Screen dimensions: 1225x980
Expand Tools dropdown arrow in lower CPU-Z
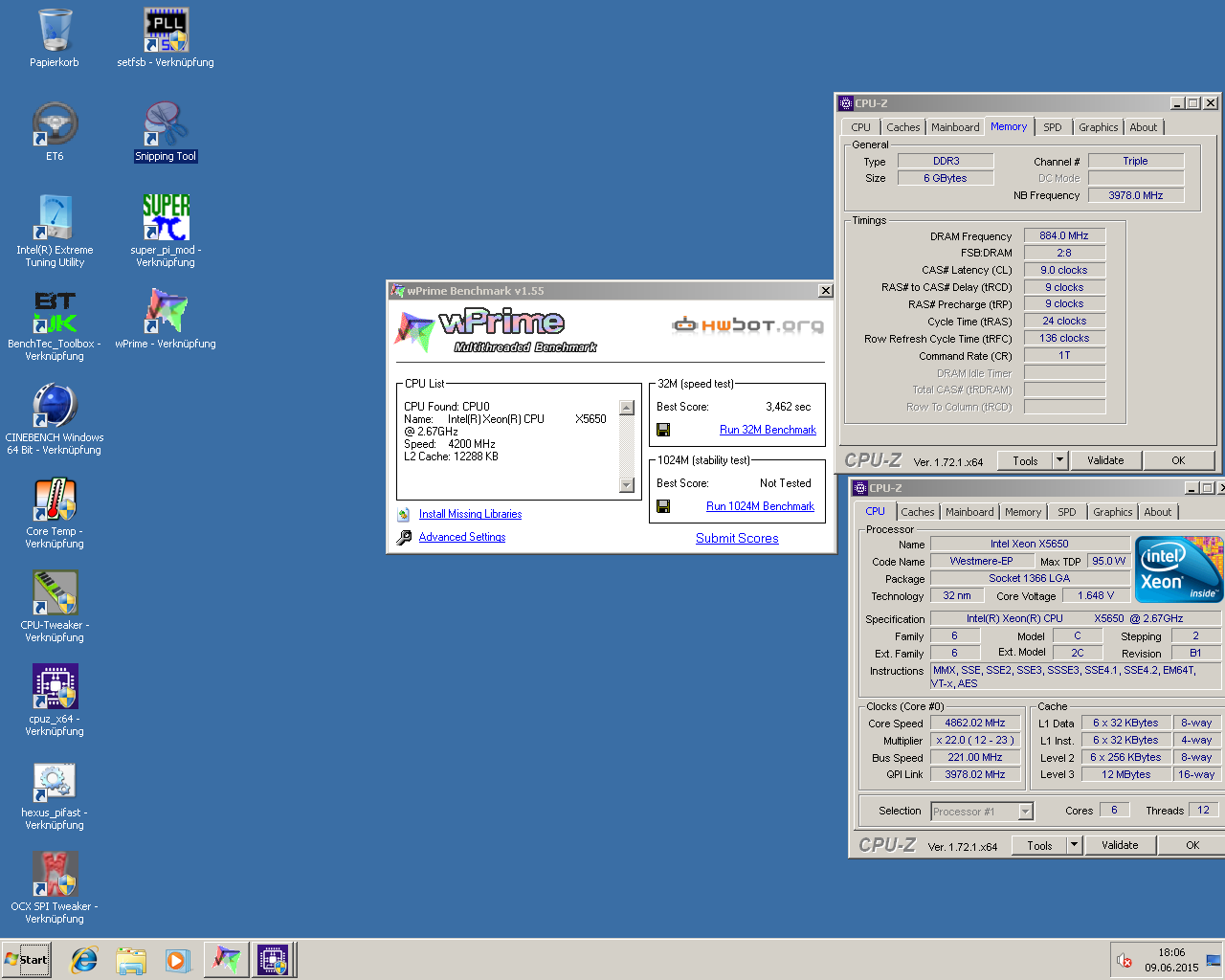click(1074, 845)
